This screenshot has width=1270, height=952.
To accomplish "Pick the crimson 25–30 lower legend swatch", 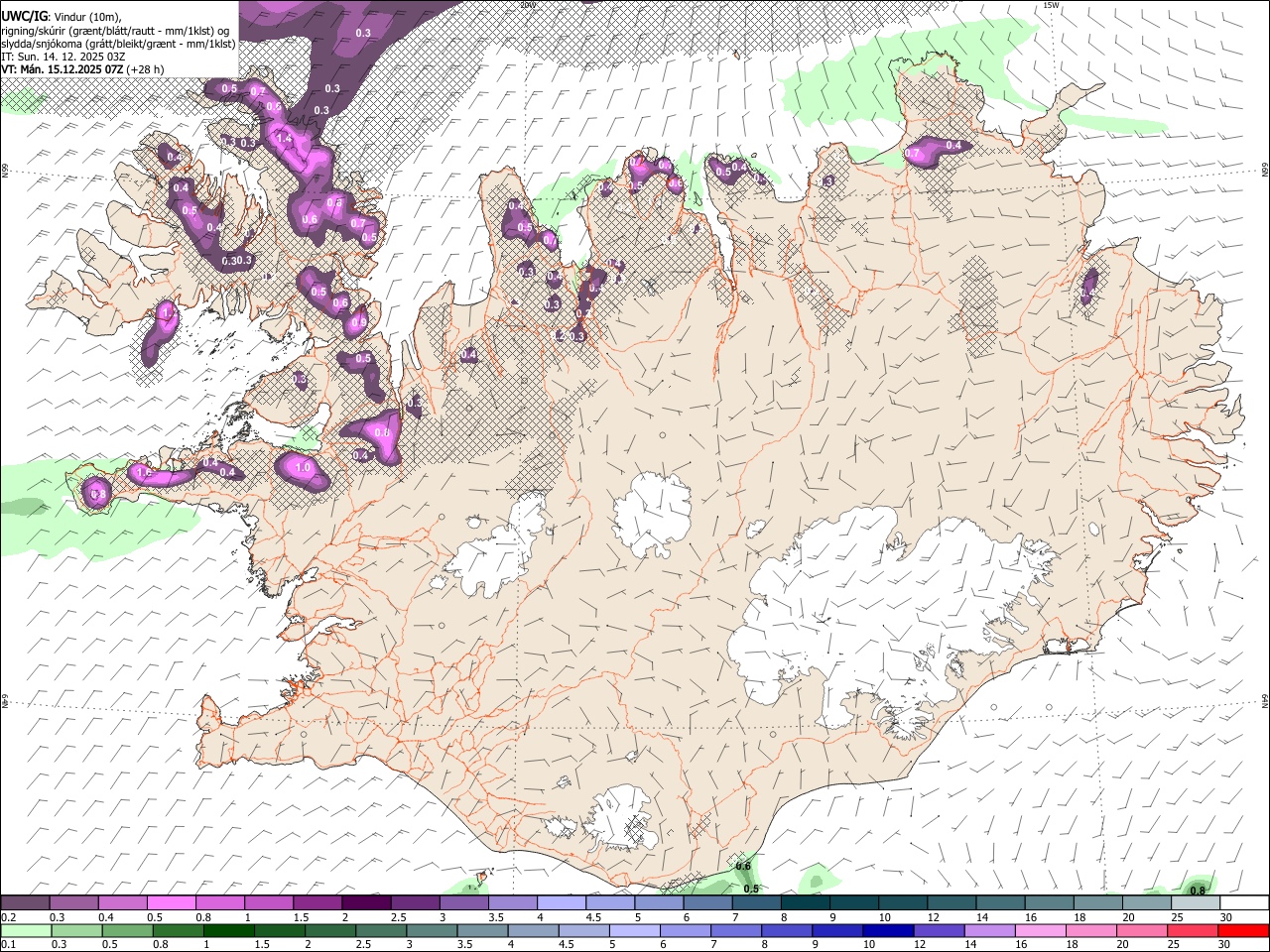I will tap(1193, 930).
